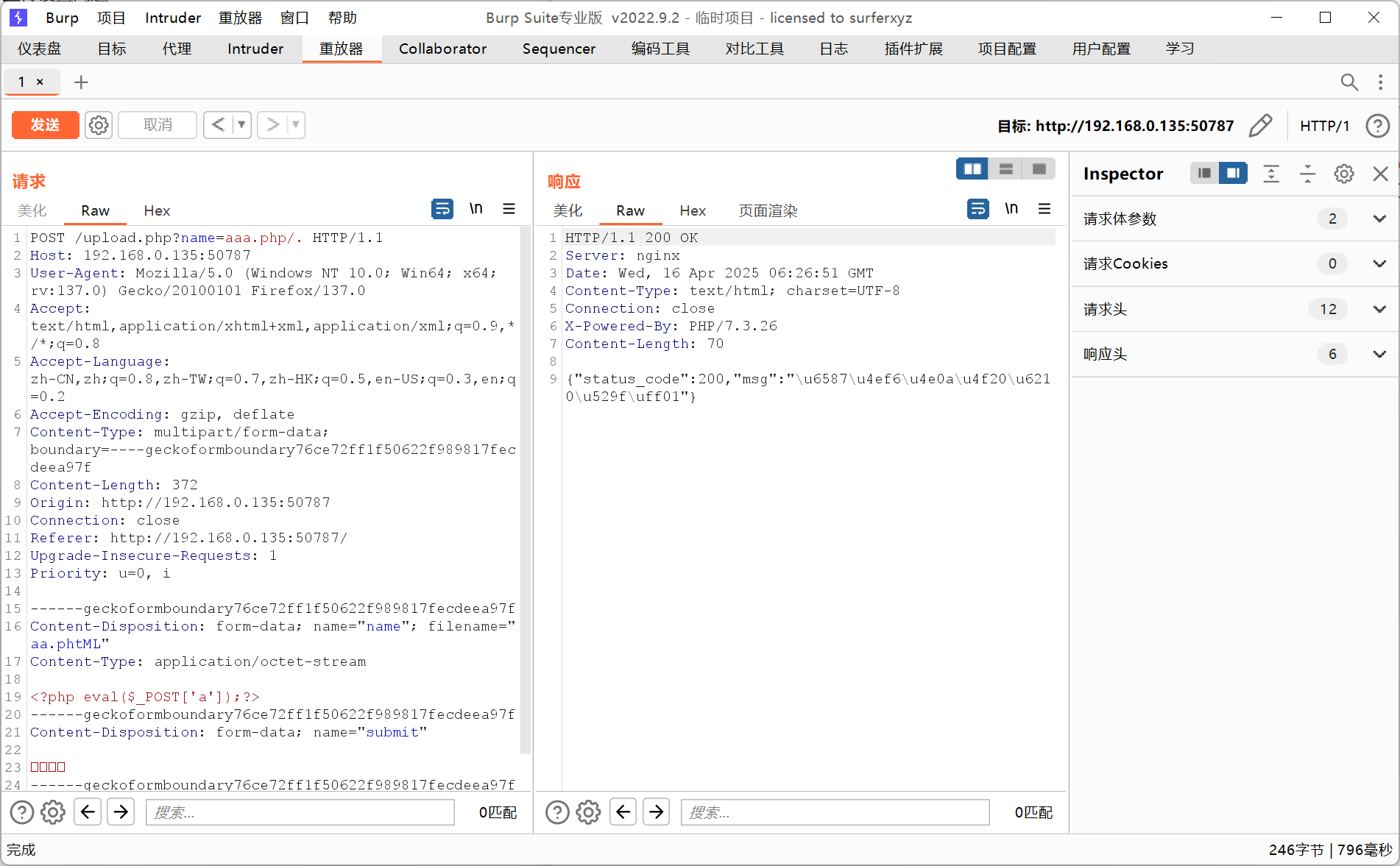
Task: Toggle word wrap in the request panel
Action: pos(442,209)
